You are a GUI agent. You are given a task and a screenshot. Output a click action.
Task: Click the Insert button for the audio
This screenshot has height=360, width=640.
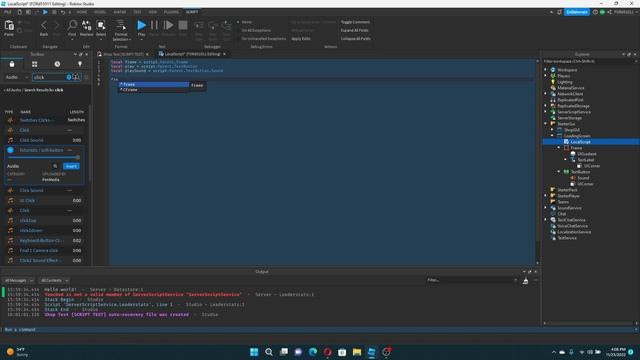pyautogui.click(x=71, y=166)
